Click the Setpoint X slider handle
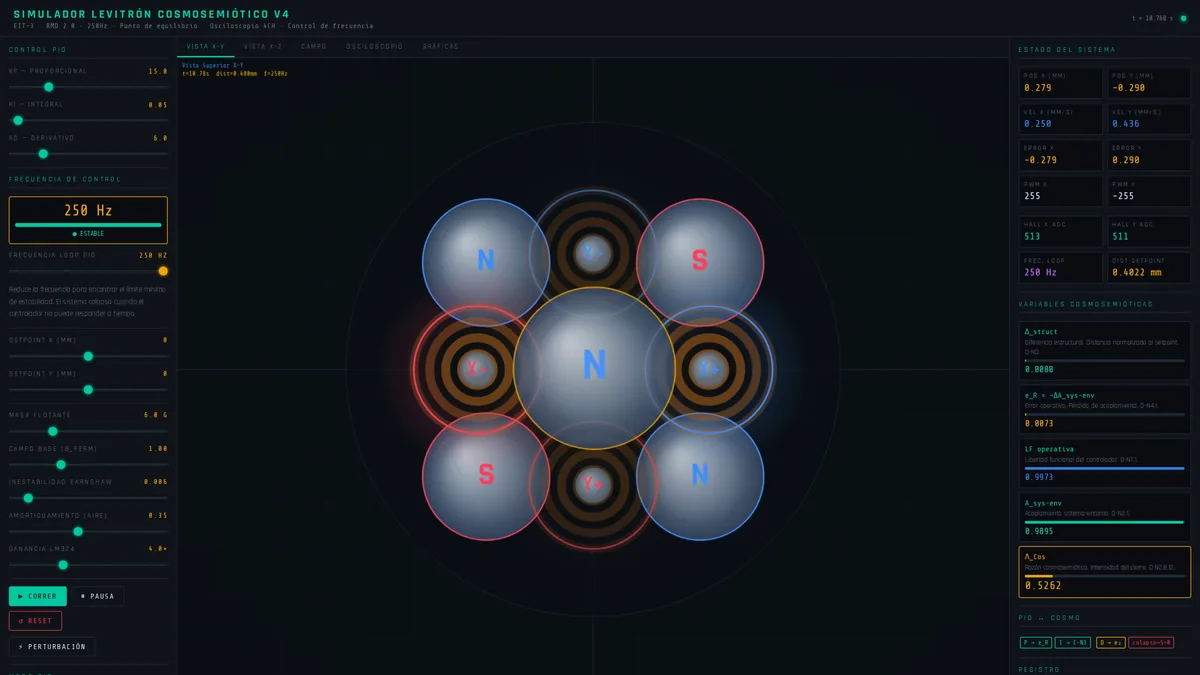This screenshot has width=1200, height=675. [x=88, y=356]
